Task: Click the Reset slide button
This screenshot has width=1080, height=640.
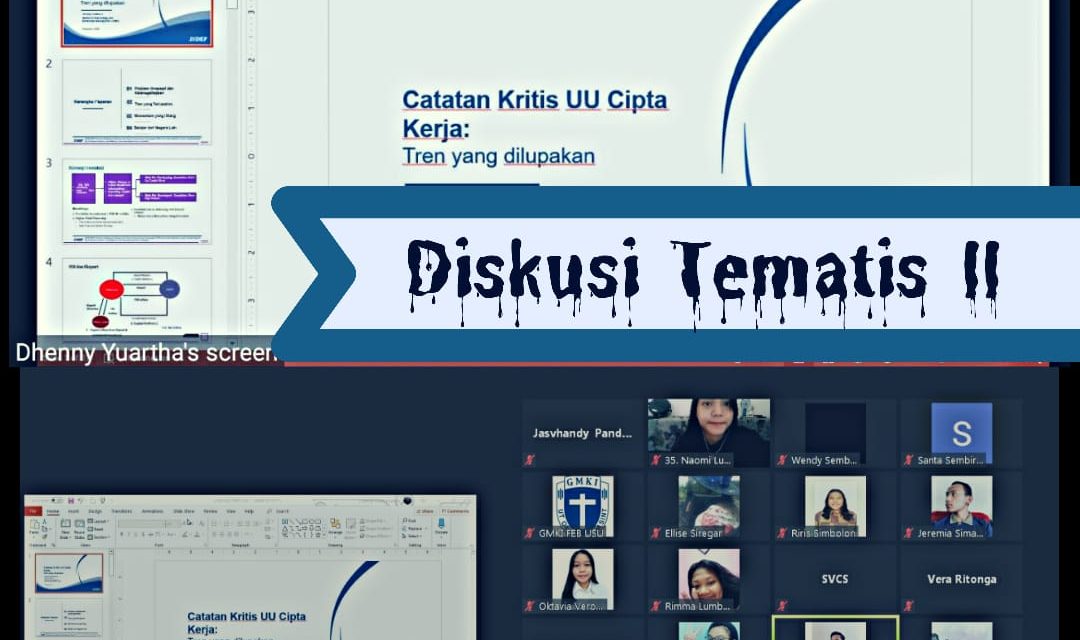Action: click(96, 529)
